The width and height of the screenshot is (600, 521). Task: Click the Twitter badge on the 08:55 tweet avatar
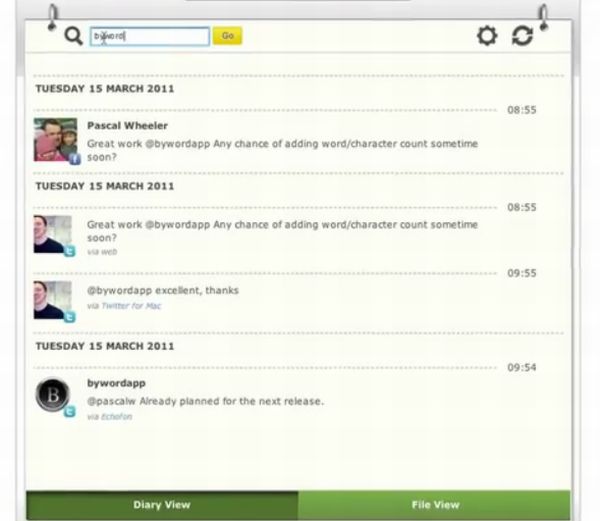pos(70,252)
